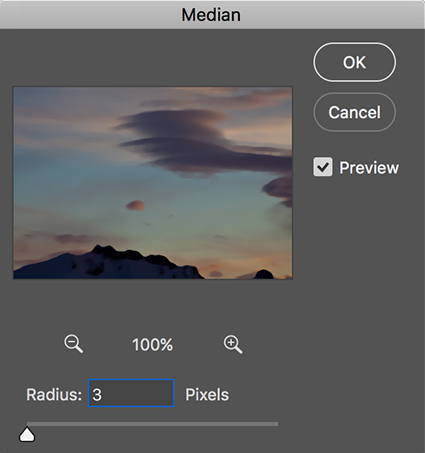Click the snowy mountain silhouette in preview
The width and height of the screenshot is (425, 453).
(107, 263)
